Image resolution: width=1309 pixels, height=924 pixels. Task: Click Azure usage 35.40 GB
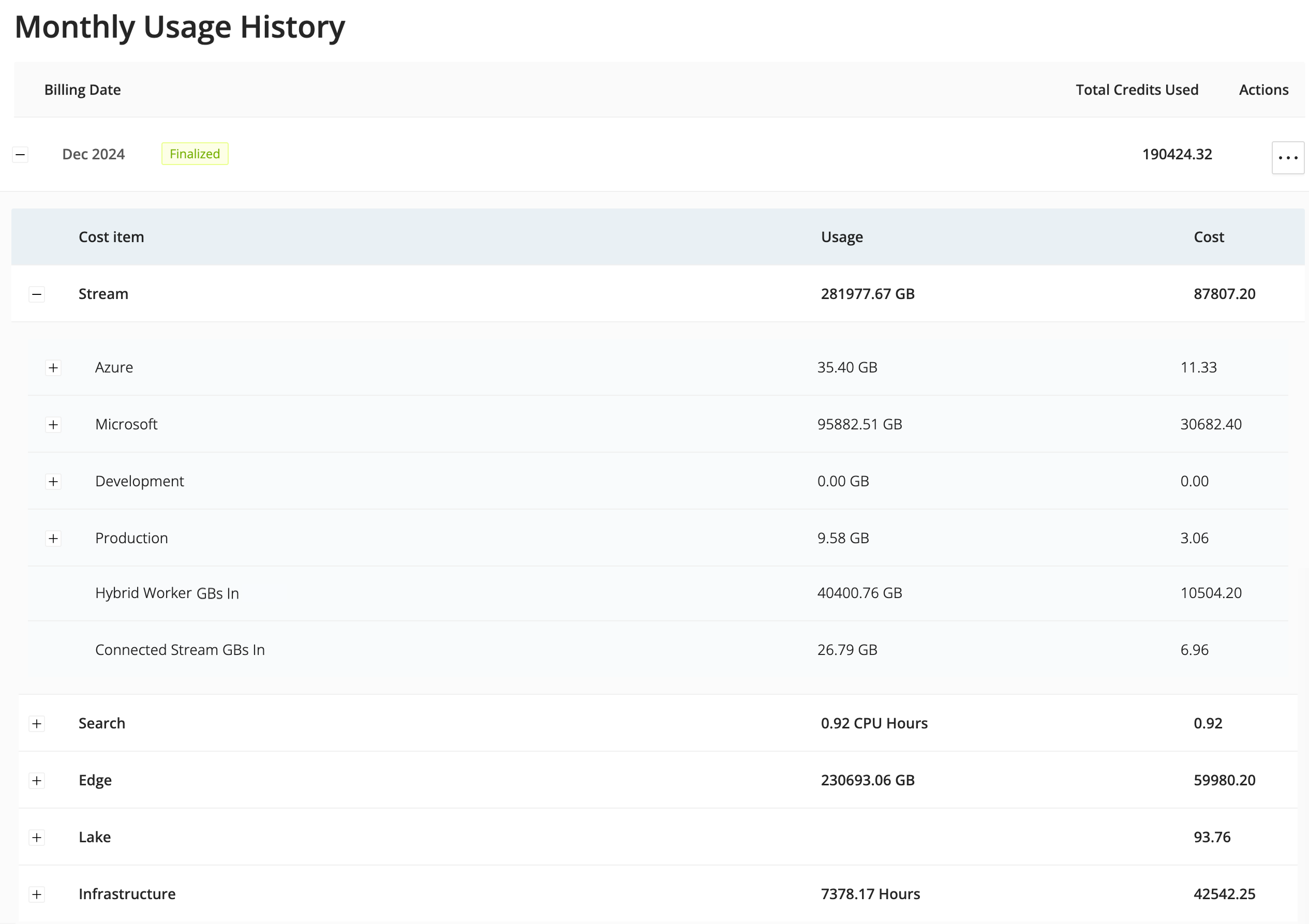click(847, 368)
